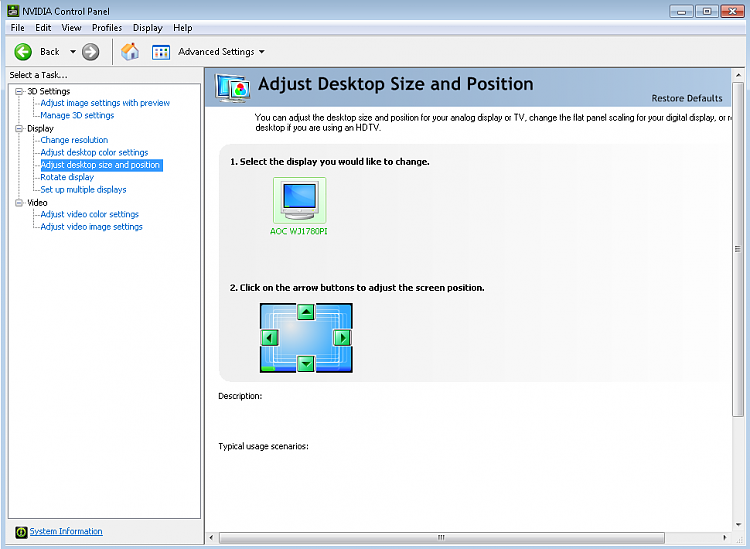Screen dimensions: 750x549
Task: Click the Display category label in tree
Action: point(40,128)
